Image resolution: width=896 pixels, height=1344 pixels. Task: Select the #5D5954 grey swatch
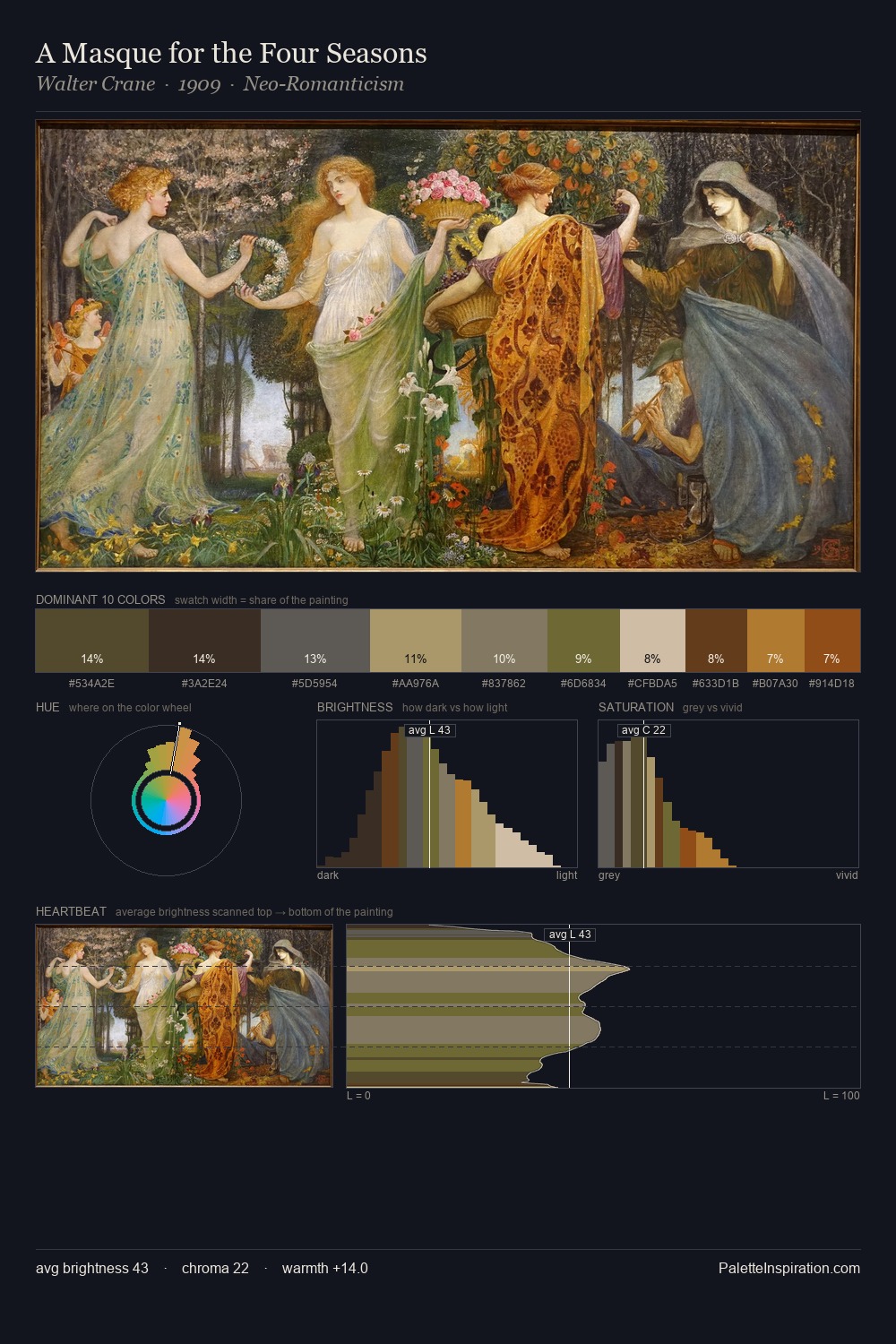point(315,641)
